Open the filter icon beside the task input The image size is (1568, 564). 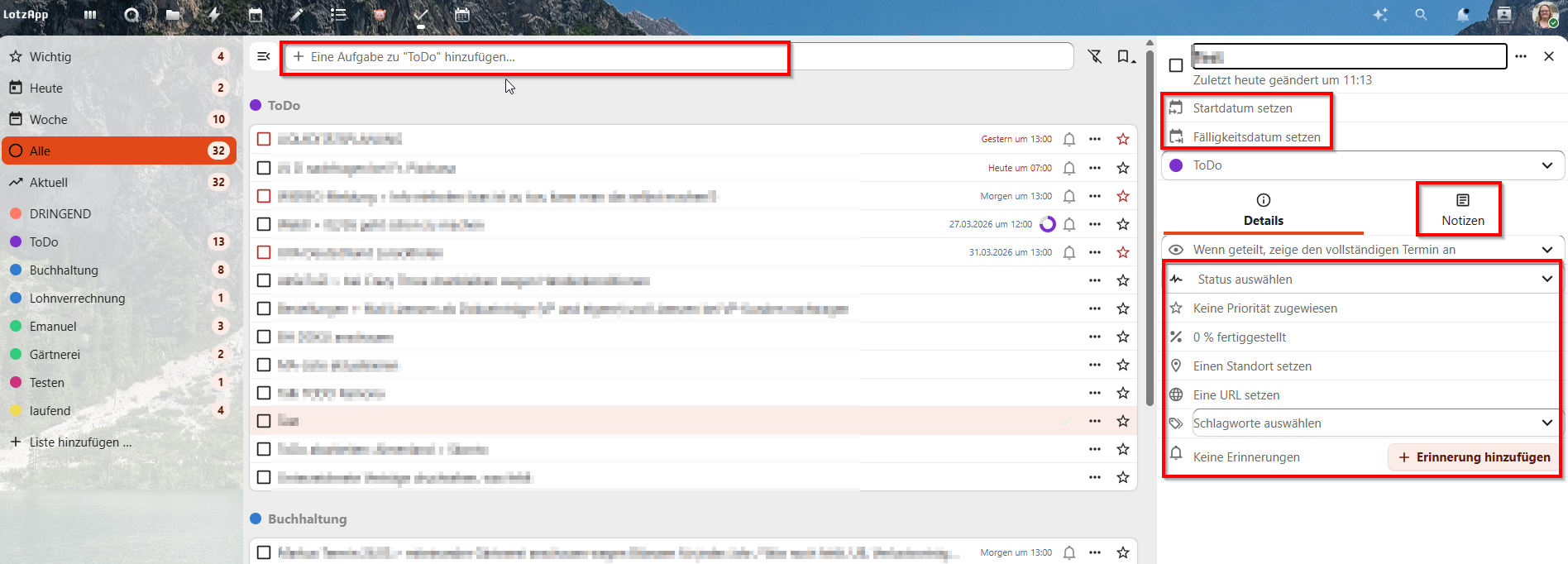(x=1095, y=56)
